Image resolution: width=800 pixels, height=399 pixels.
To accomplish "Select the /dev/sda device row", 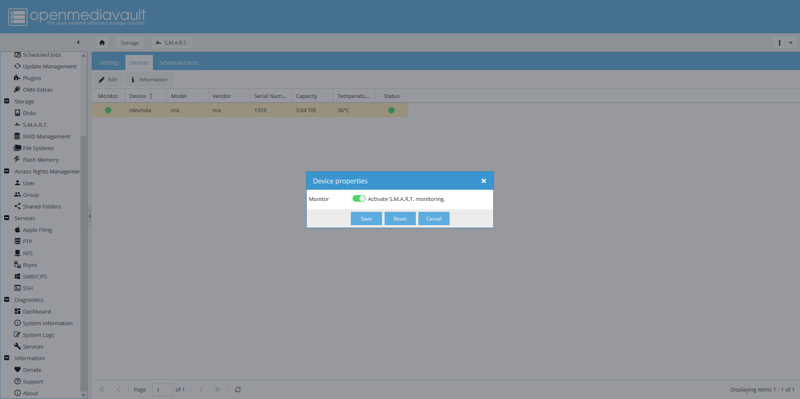I will [250, 110].
